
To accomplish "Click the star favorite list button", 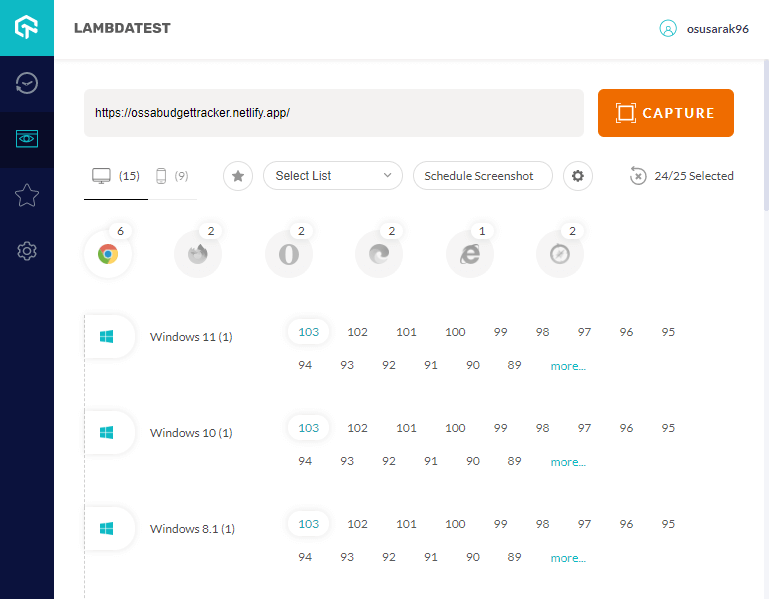I will point(238,176).
